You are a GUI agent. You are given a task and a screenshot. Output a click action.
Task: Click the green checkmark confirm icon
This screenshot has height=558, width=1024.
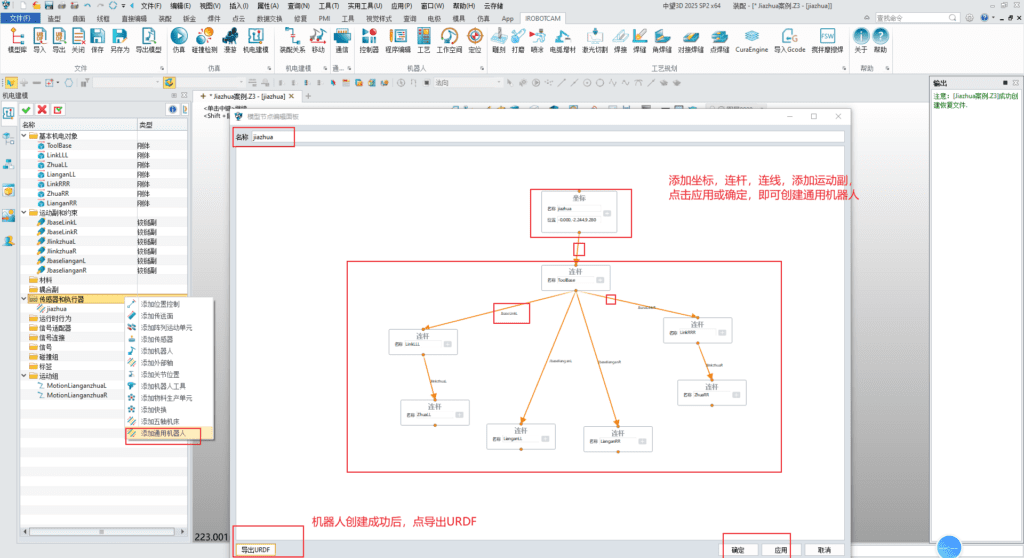tap(25, 109)
